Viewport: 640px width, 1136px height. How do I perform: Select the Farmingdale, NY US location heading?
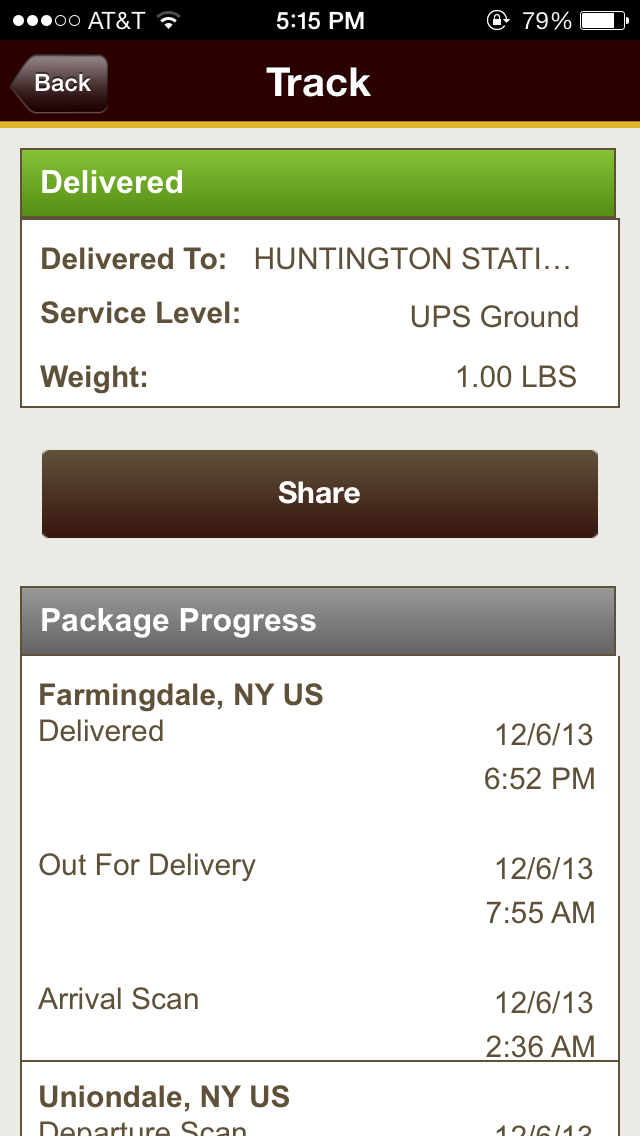181,695
